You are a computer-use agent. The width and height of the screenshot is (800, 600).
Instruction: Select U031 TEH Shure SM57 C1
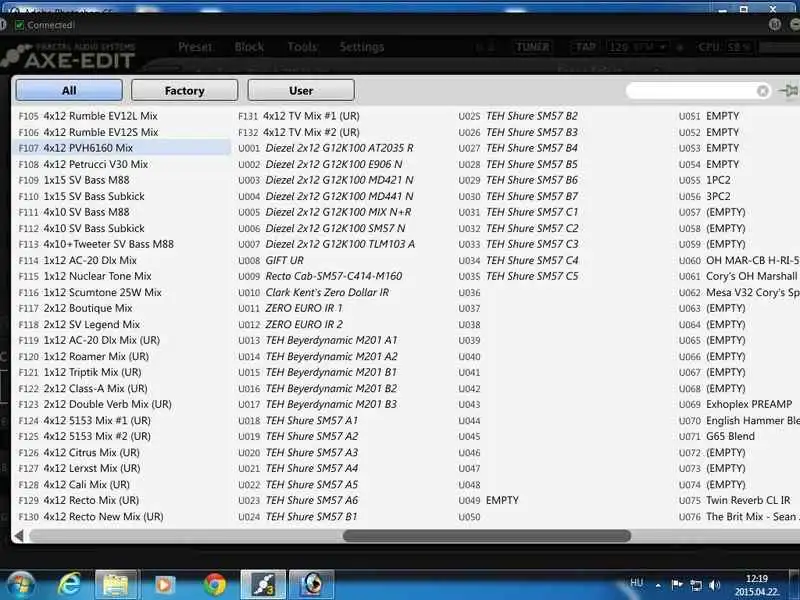click(x=562, y=212)
